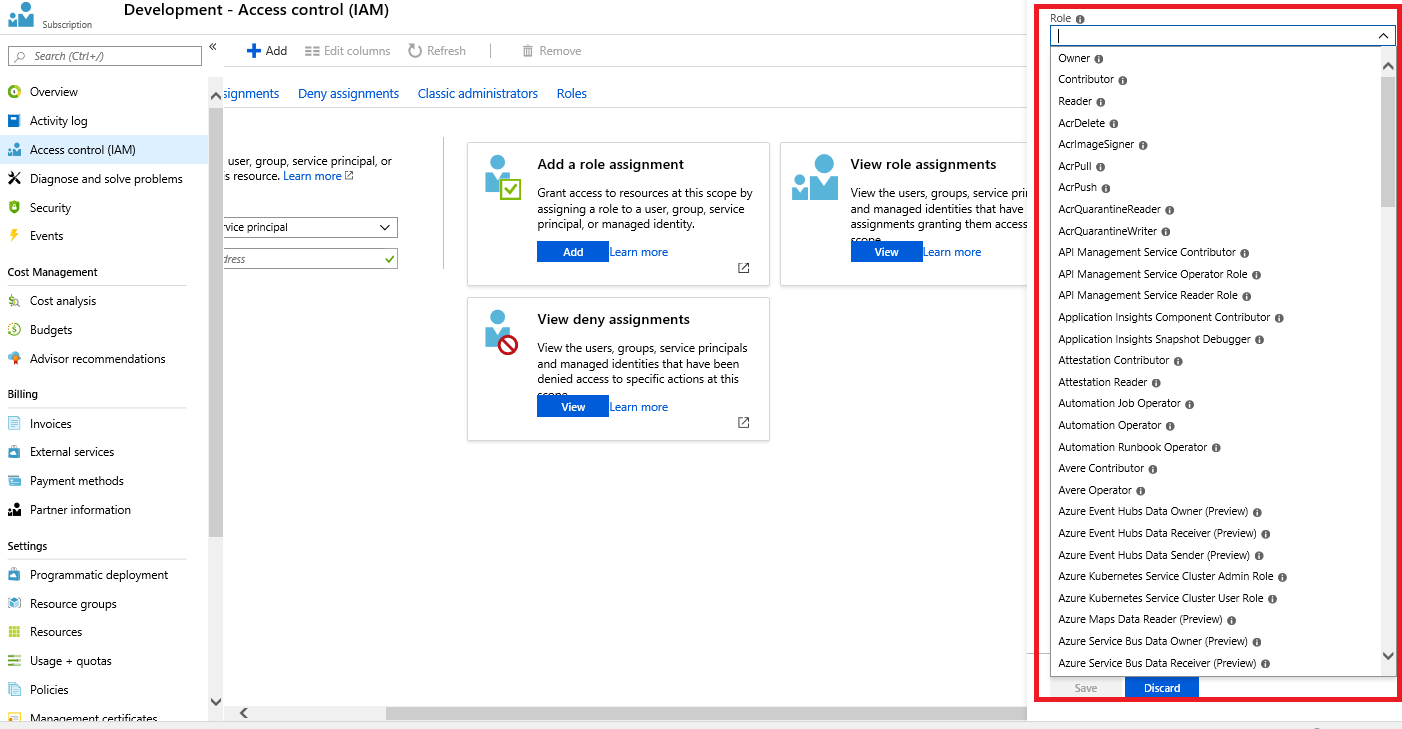Viewport: 1402px width, 729px height.
Task: Open Learn more link on Add a role assignment card
Action: pyautogui.click(x=639, y=252)
